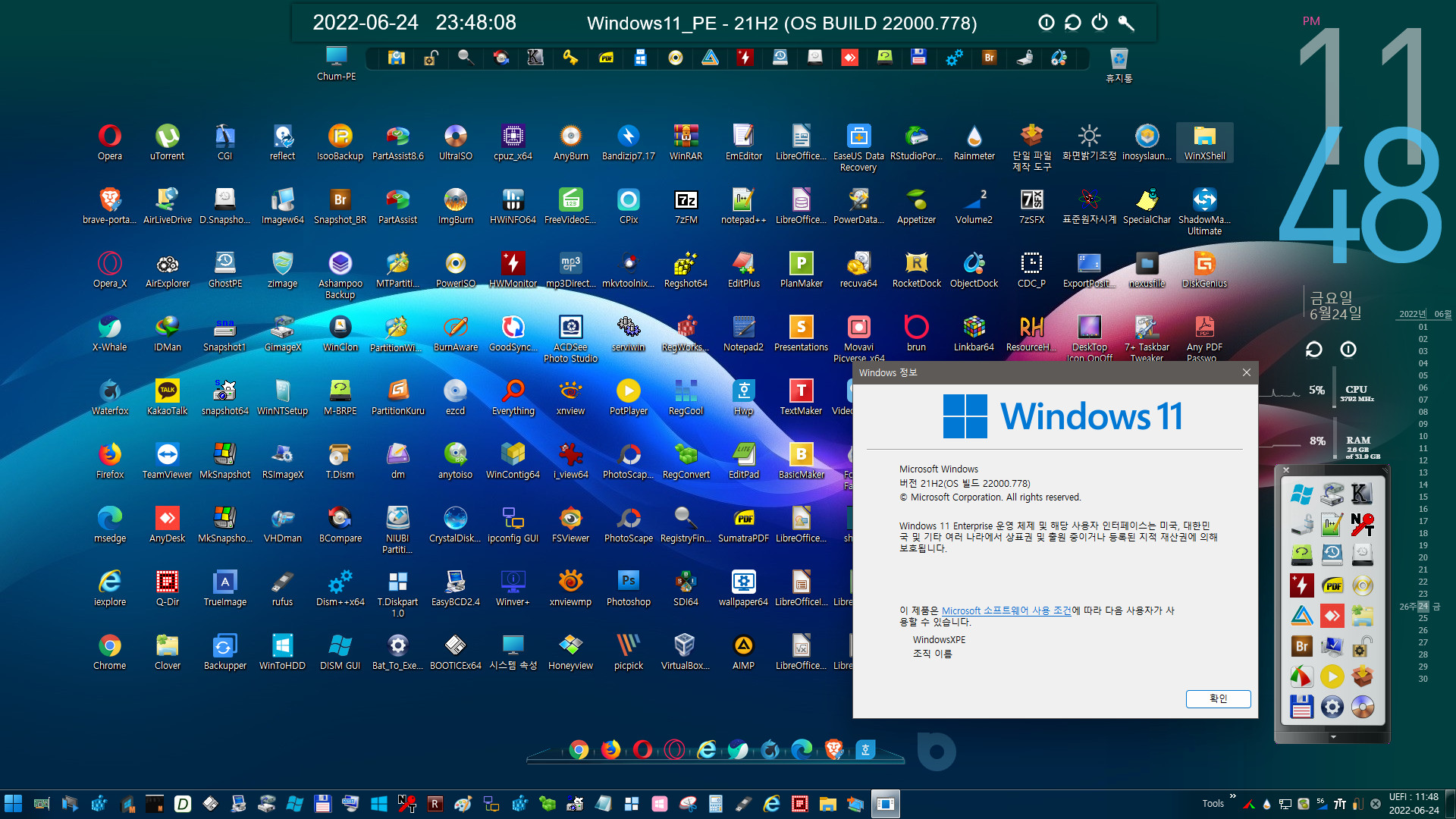1456x819 pixels.
Task: Click the Windows Start button
Action: tap(14, 804)
